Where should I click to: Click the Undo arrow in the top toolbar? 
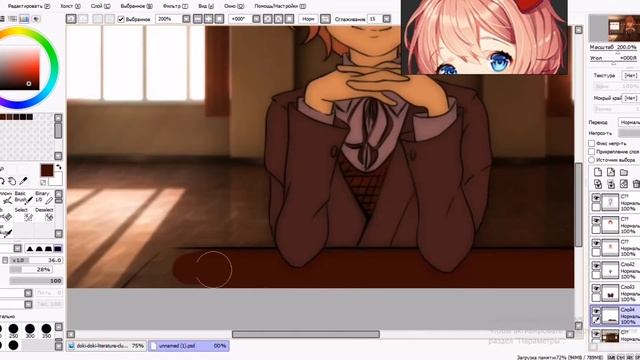[x=71, y=19]
